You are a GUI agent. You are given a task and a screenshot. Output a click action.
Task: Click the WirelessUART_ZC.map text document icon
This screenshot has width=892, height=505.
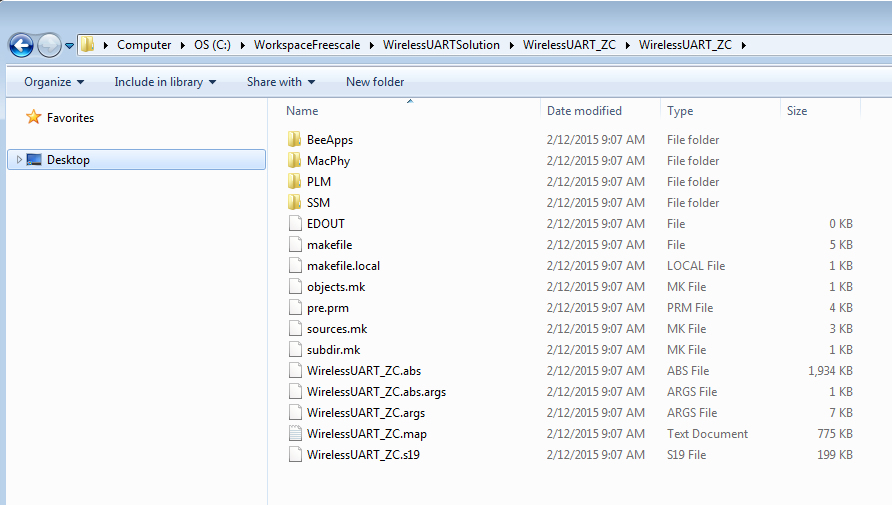(295, 434)
